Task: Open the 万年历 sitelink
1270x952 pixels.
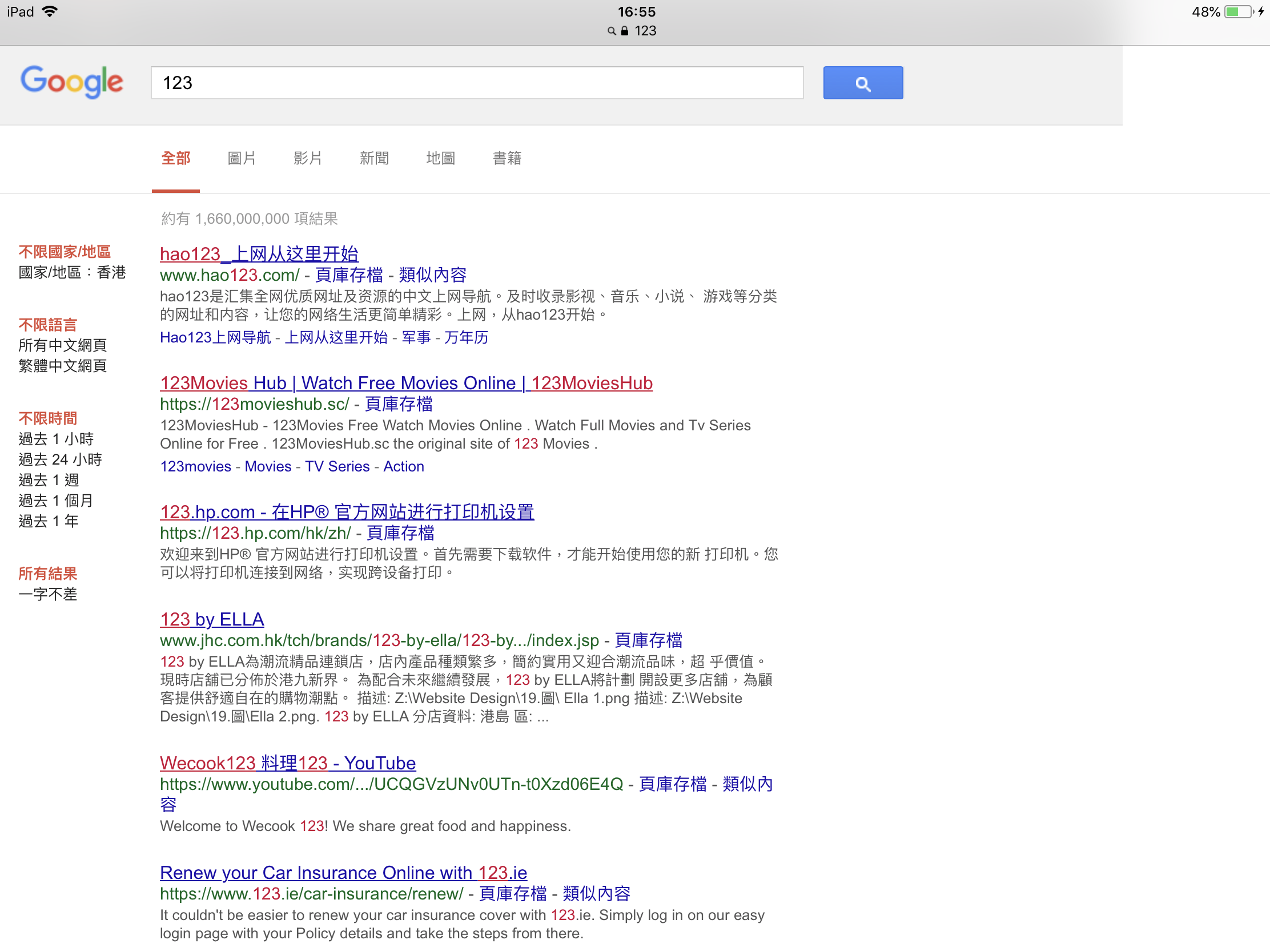Action: (x=466, y=338)
